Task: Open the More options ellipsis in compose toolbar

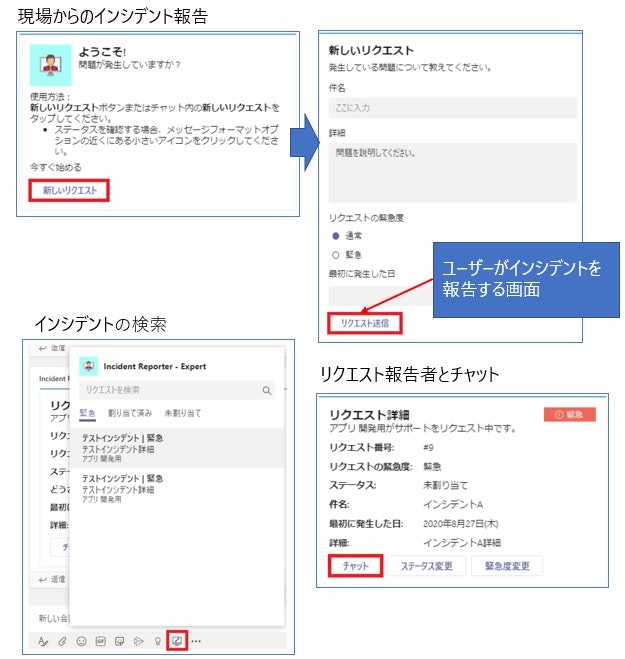Action: coord(196,641)
